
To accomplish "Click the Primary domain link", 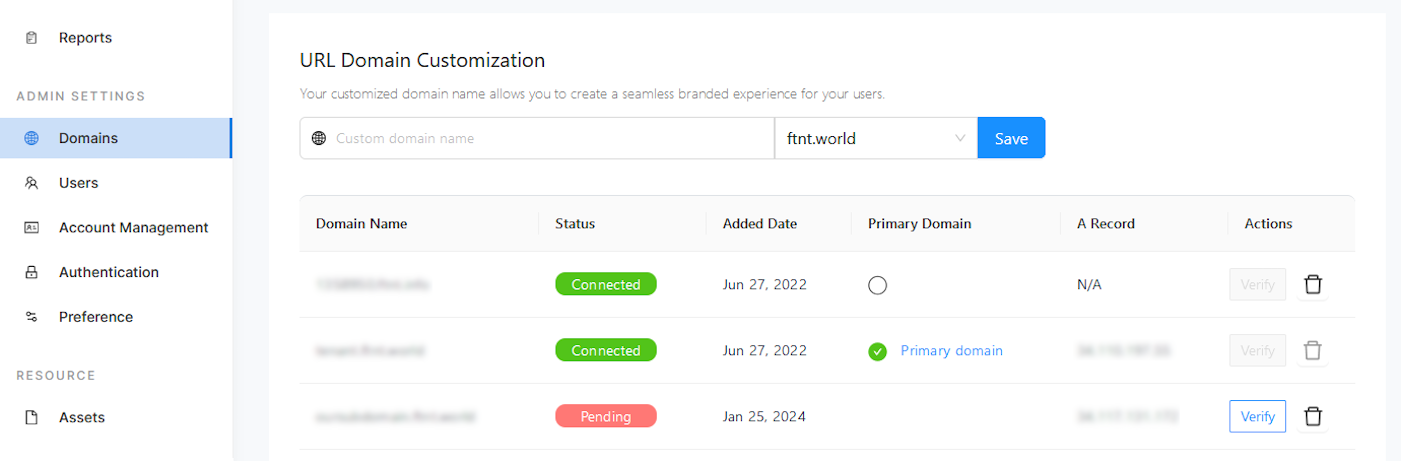I will point(951,351).
